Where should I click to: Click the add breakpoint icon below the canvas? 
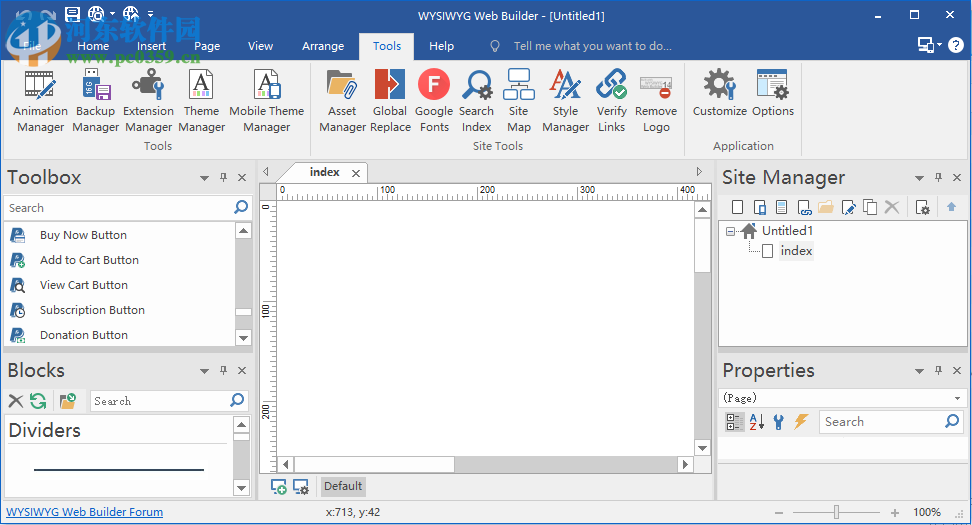(x=278, y=487)
